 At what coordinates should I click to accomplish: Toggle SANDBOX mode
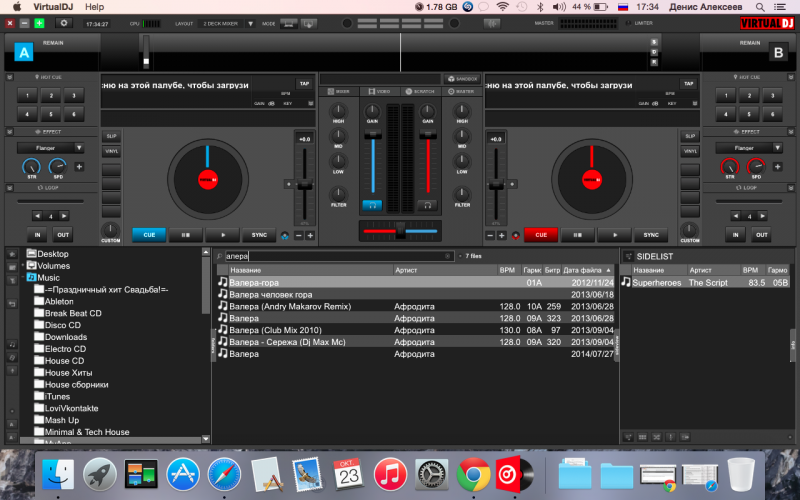(x=462, y=79)
